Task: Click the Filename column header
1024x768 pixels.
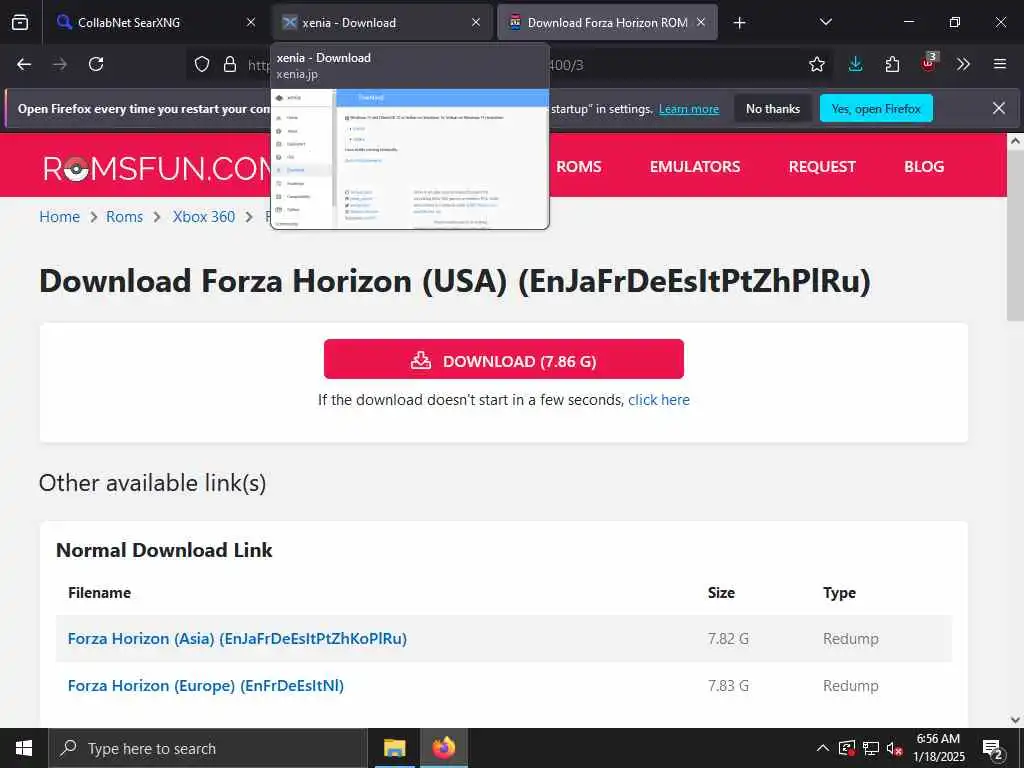Action: coord(99,592)
